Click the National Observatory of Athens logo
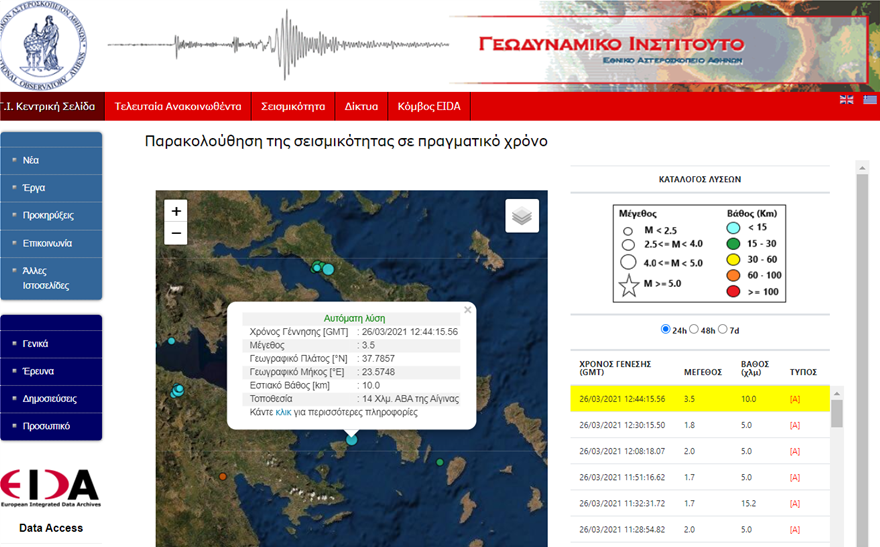The image size is (880, 547). pyautogui.click(x=44, y=45)
